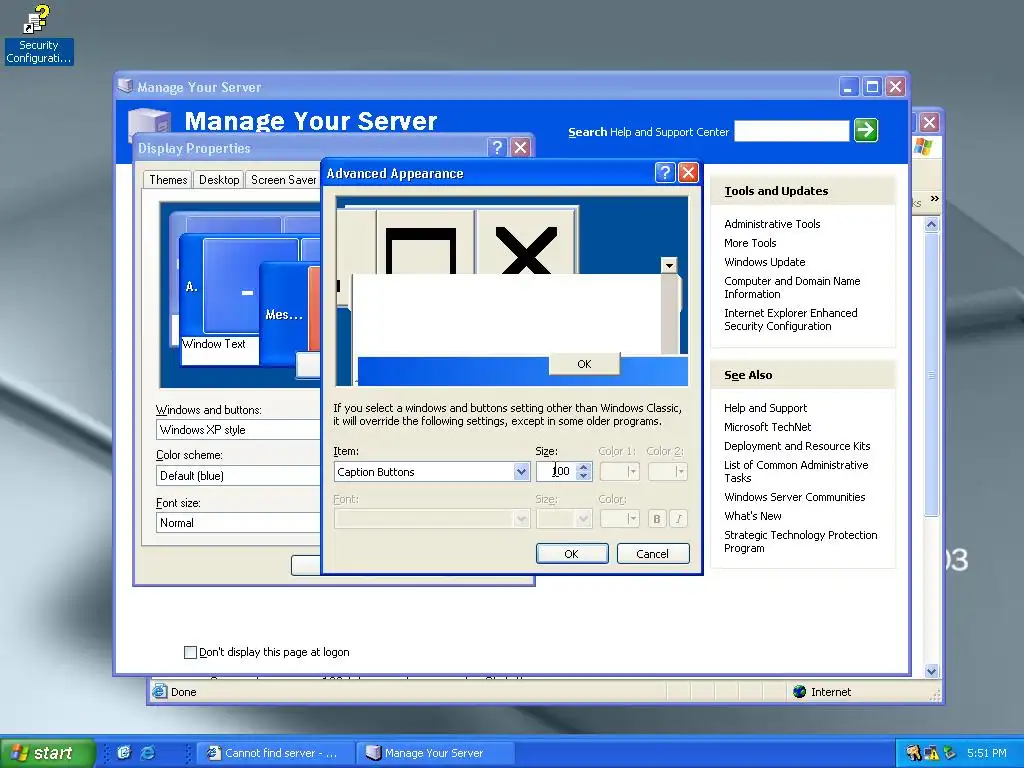Click Cancel in Advanced Appearance dialog
The height and width of the screenshot is (768, 1024).
click(652, 554)
